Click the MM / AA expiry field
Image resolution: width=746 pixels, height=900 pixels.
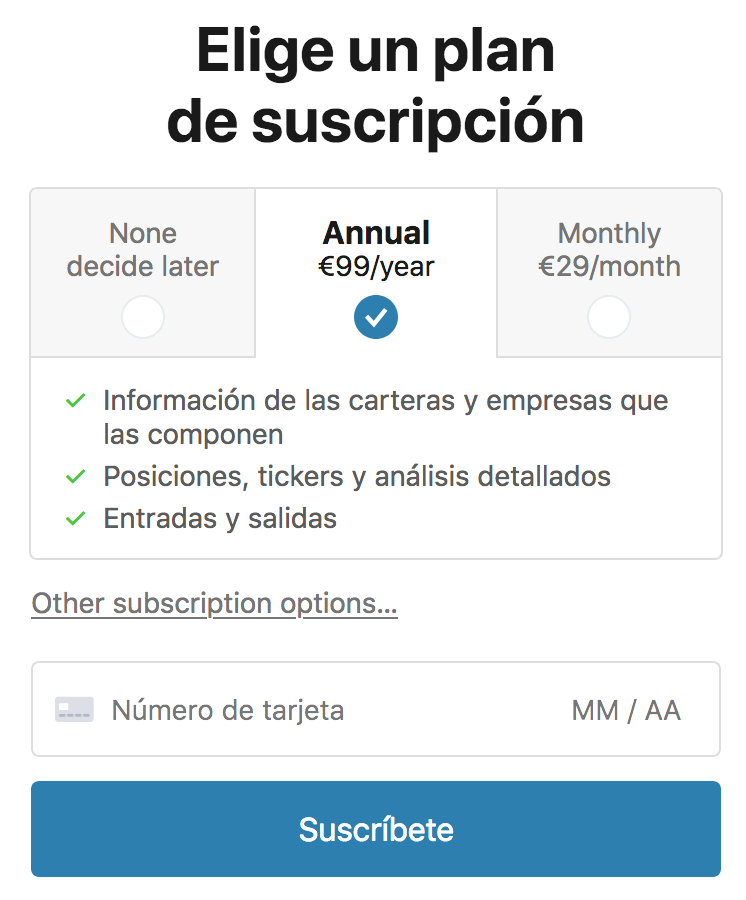626,710
